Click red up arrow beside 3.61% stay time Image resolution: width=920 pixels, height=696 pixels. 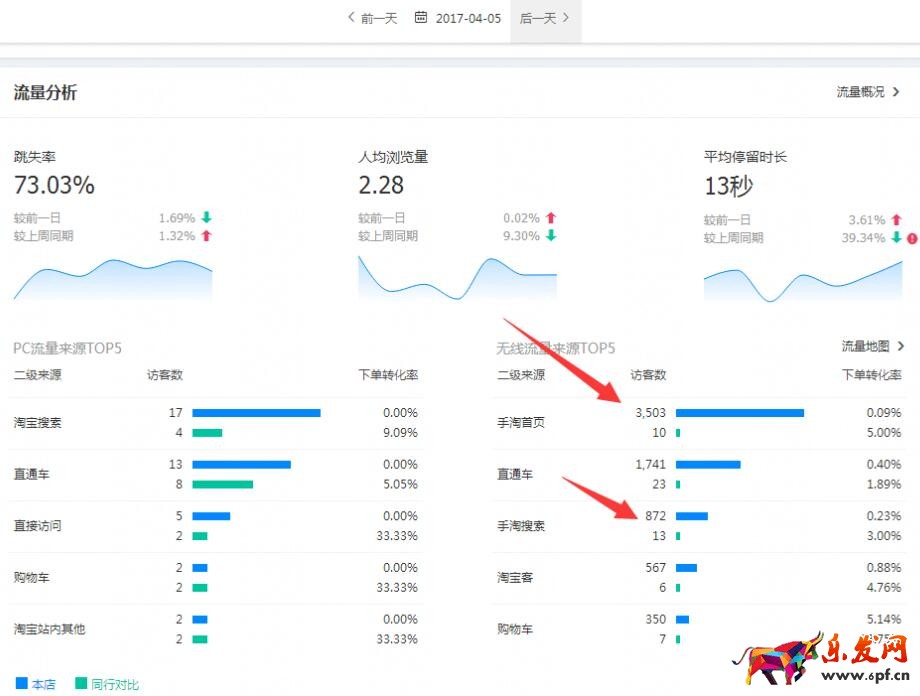coord(896,220)
